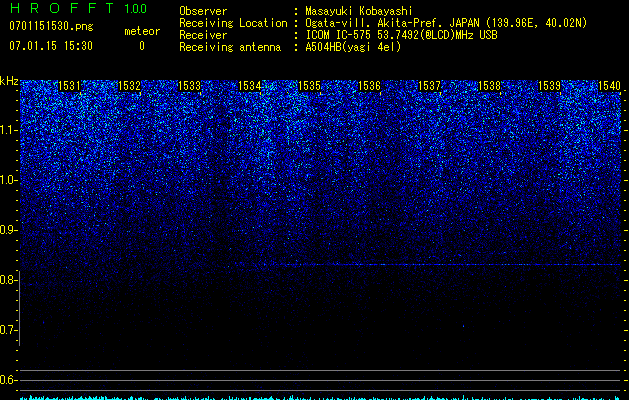Select the Ogata-vill. Akita-Pref. JAPAN location text
The height and width of the screenshot is (400, 629).
click(446, 23)
